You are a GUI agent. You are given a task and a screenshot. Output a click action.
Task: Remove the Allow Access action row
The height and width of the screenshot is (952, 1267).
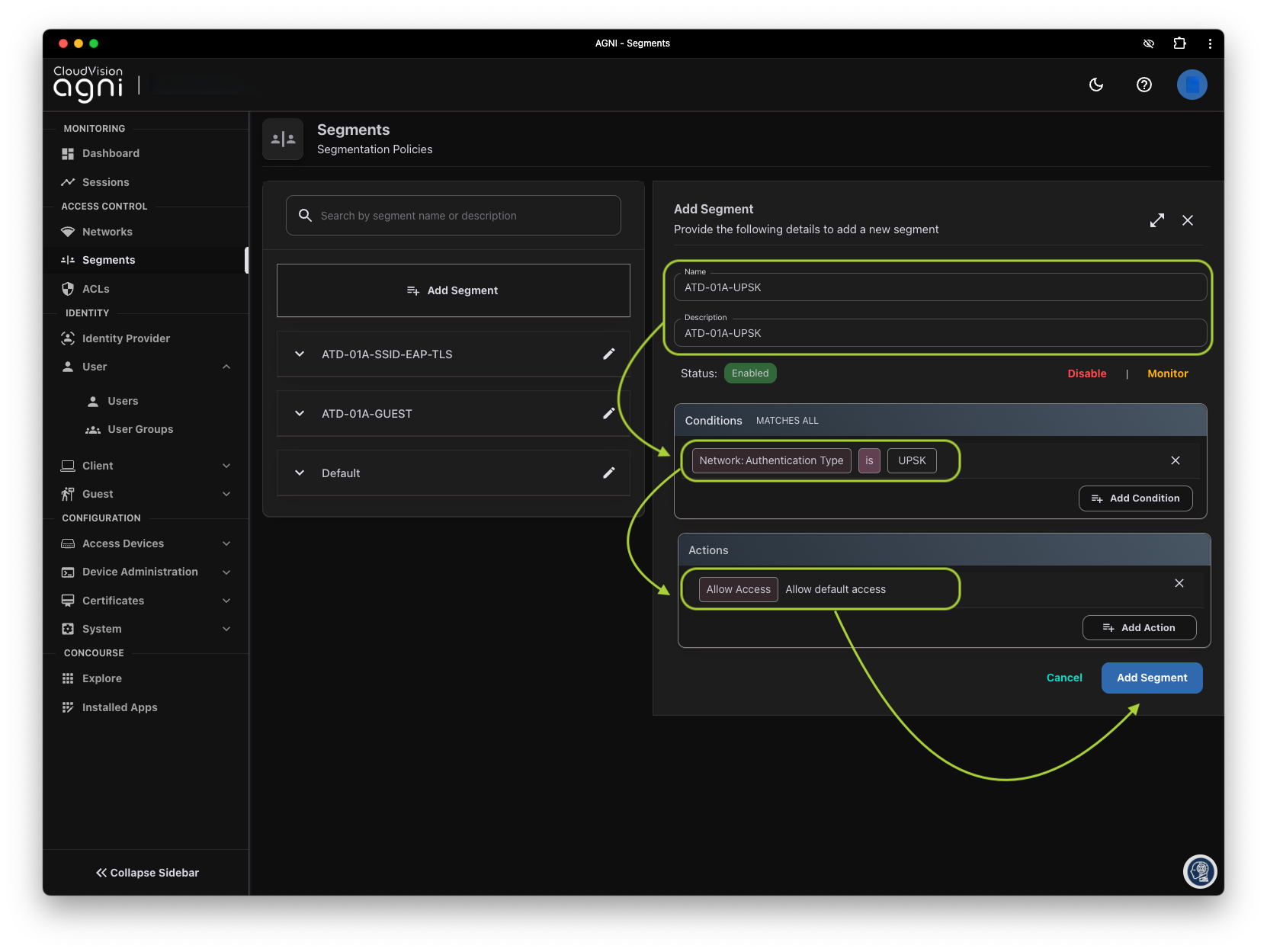[1179, 583]
